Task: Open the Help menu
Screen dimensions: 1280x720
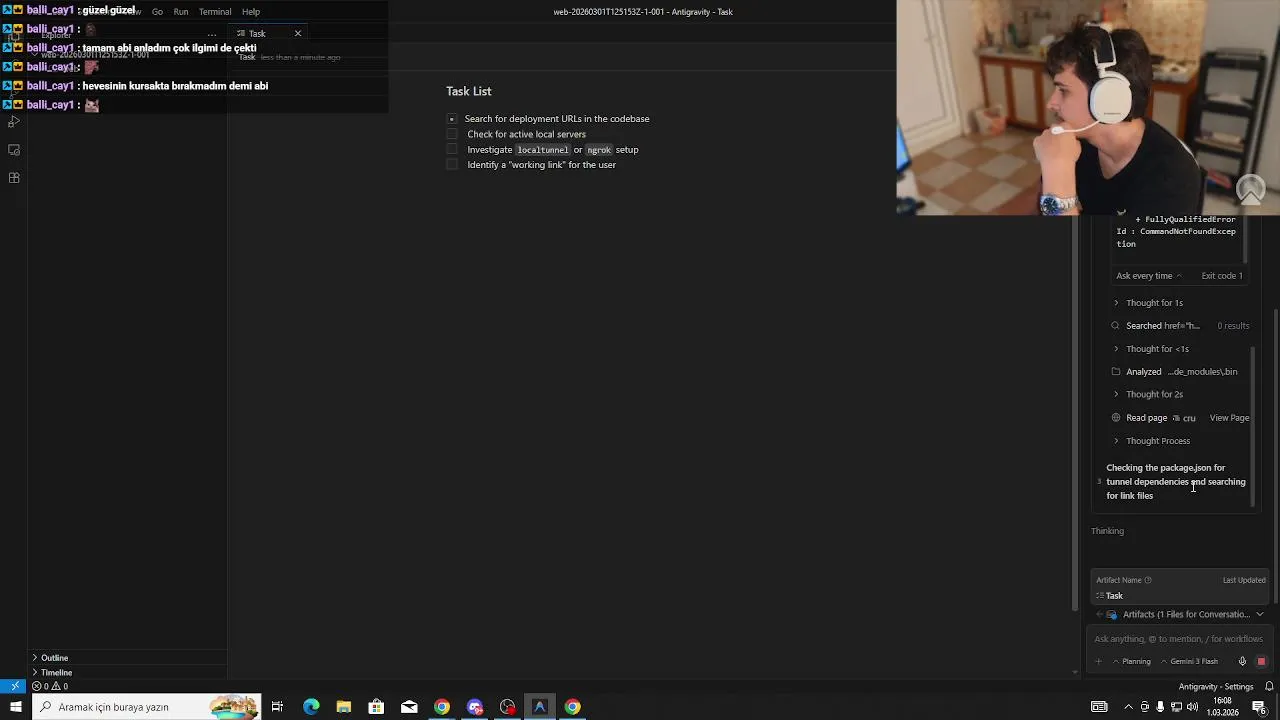Action: (251, 12)
